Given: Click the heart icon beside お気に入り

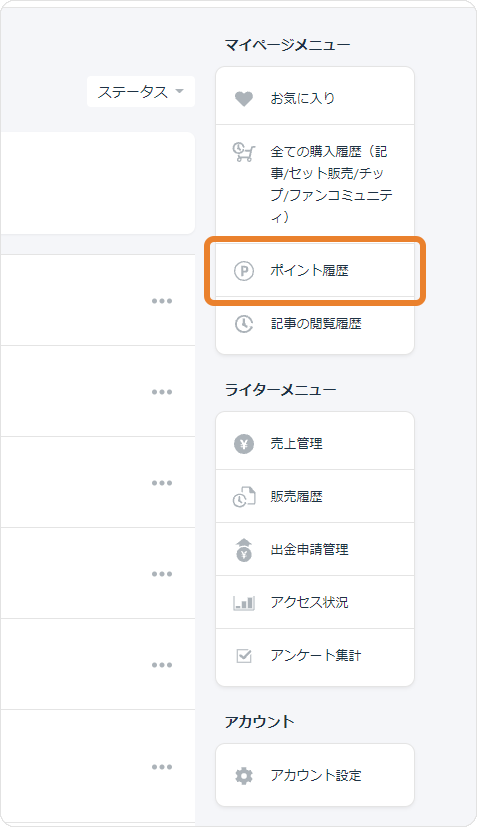Looking at the screenshot, I should tap(244, 99).
